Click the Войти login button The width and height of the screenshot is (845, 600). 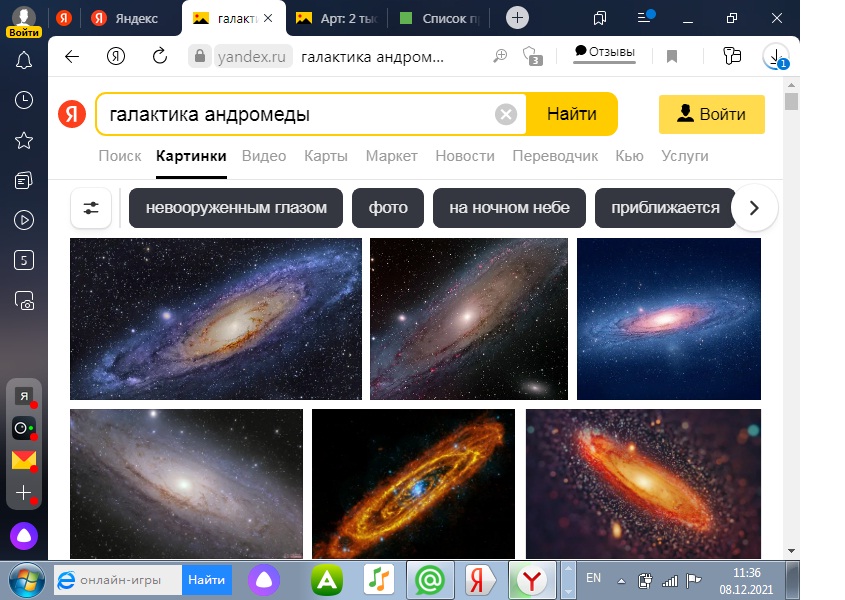711,114
